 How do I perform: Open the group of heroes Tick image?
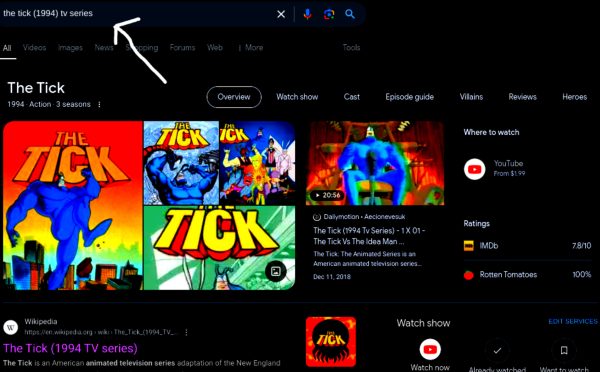257,163
